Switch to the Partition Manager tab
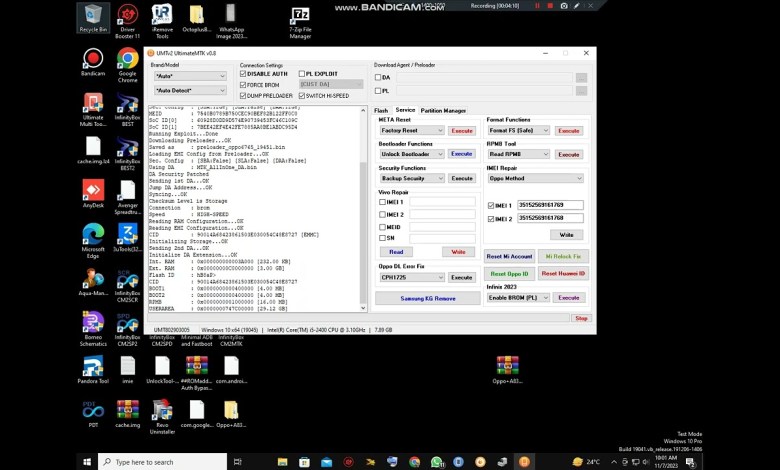780x470 pixels. pos(443,110)
